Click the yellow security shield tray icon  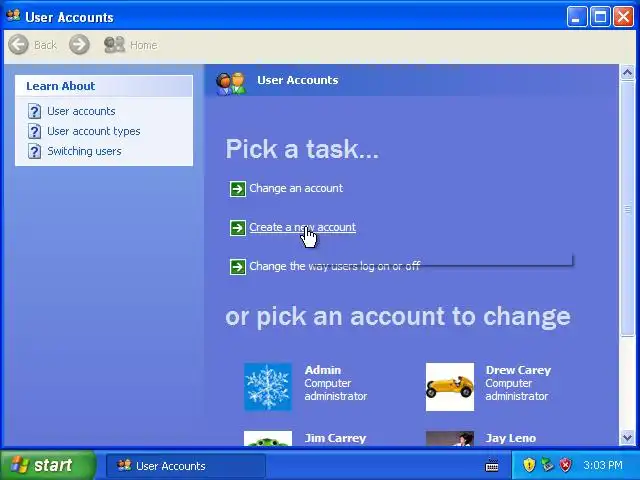pos(529,464)
